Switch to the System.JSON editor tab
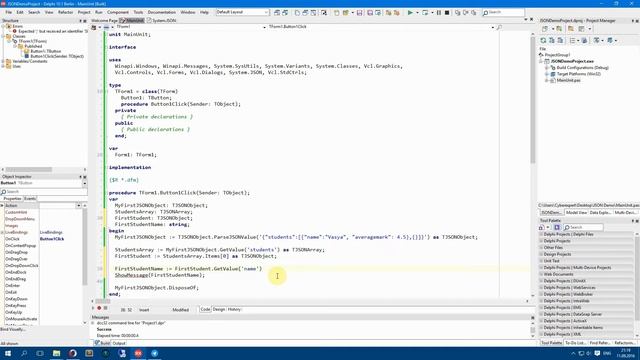This screenshot has height=360, width=640. coord(162,20)
